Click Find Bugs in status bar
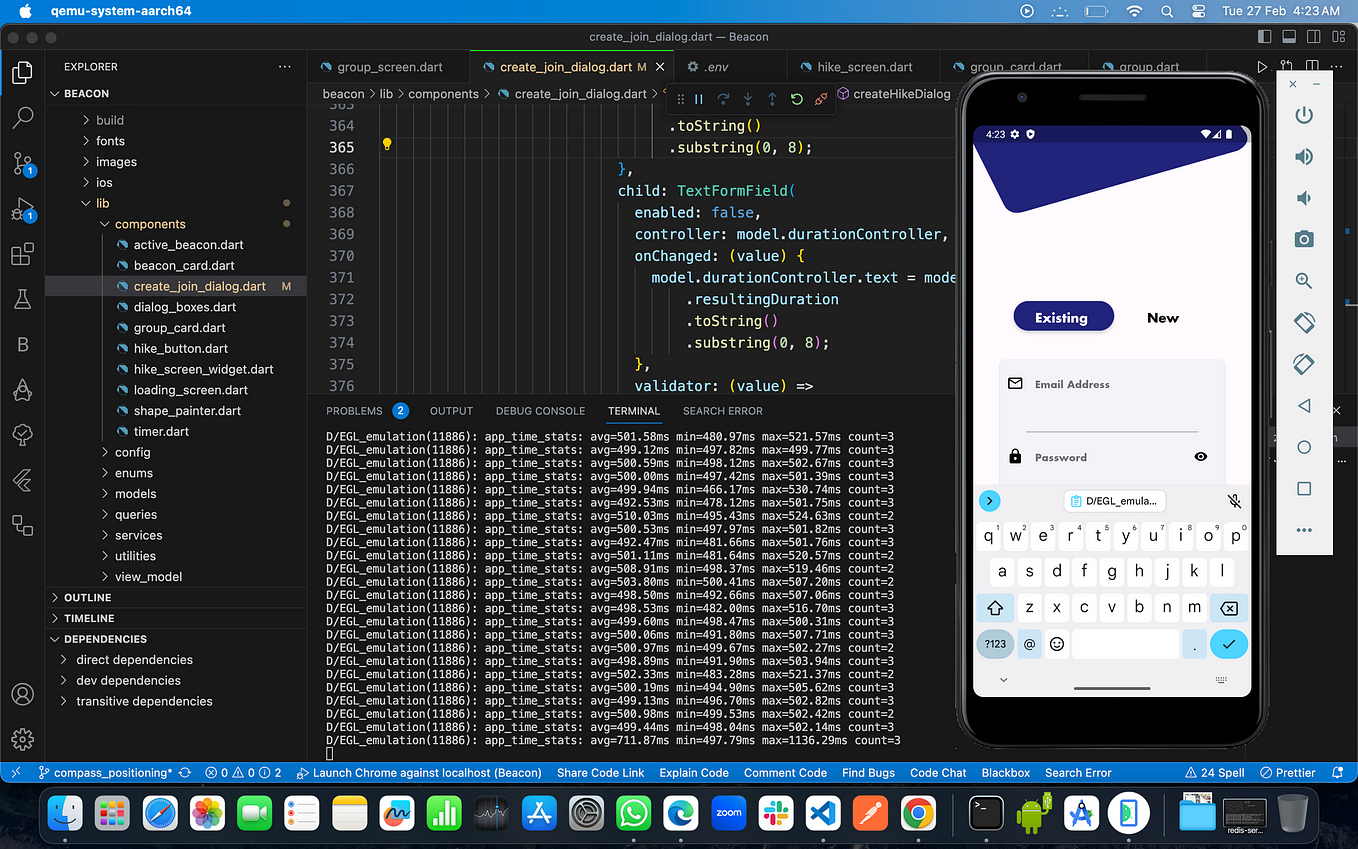 coord(869,773)
